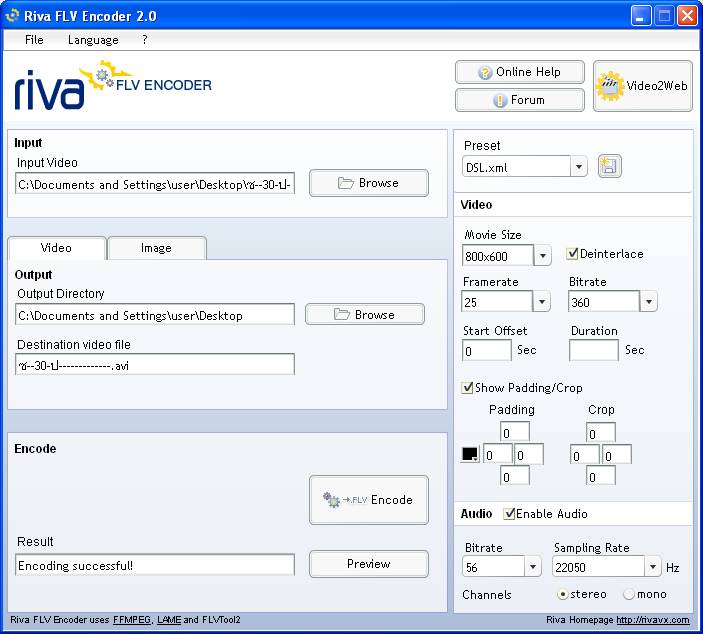Uncheck Enable Audio
Screen dimensions: 703x634
click(x=508, y=513)
